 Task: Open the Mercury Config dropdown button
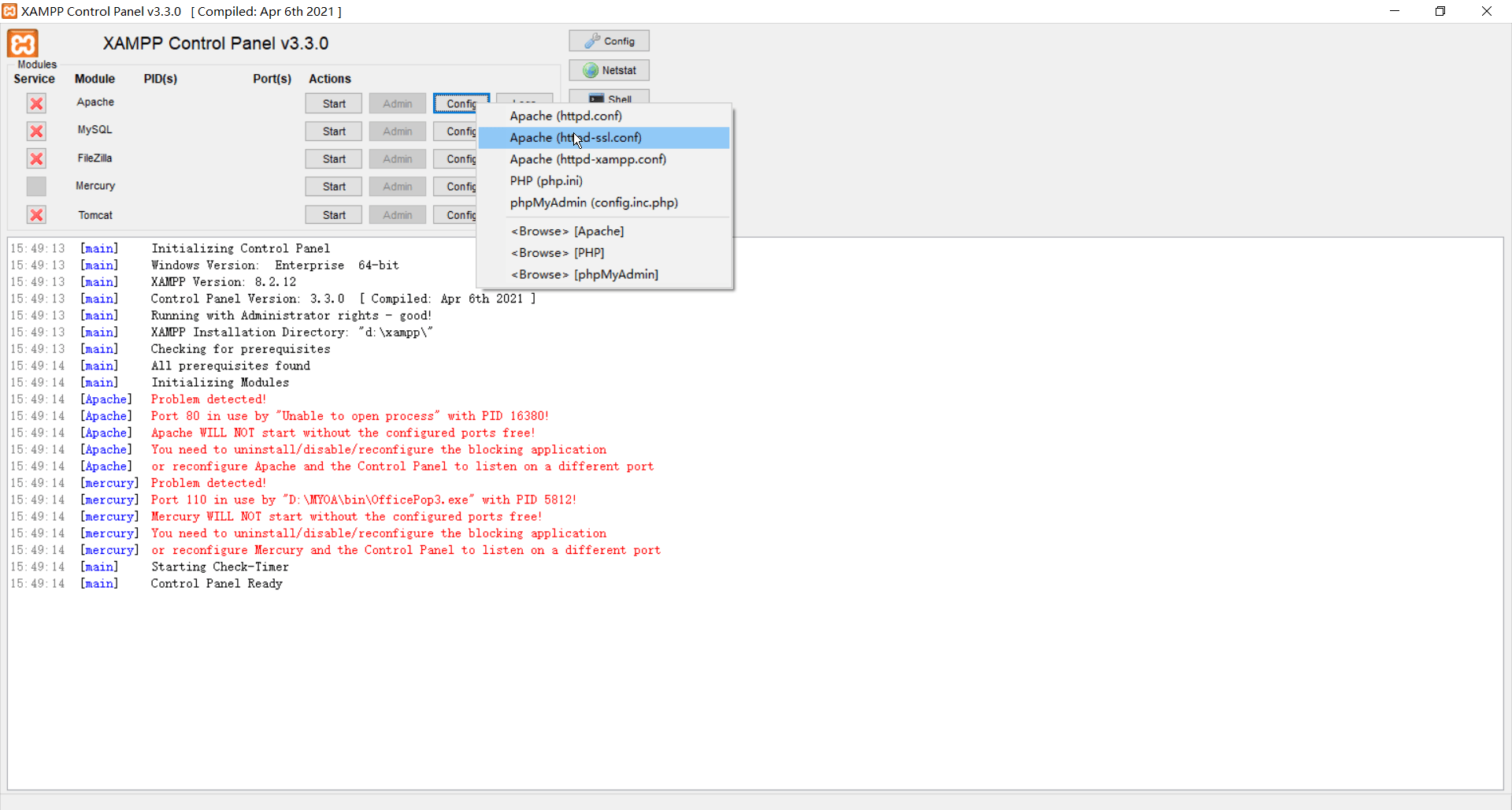(x=455, y=186)
